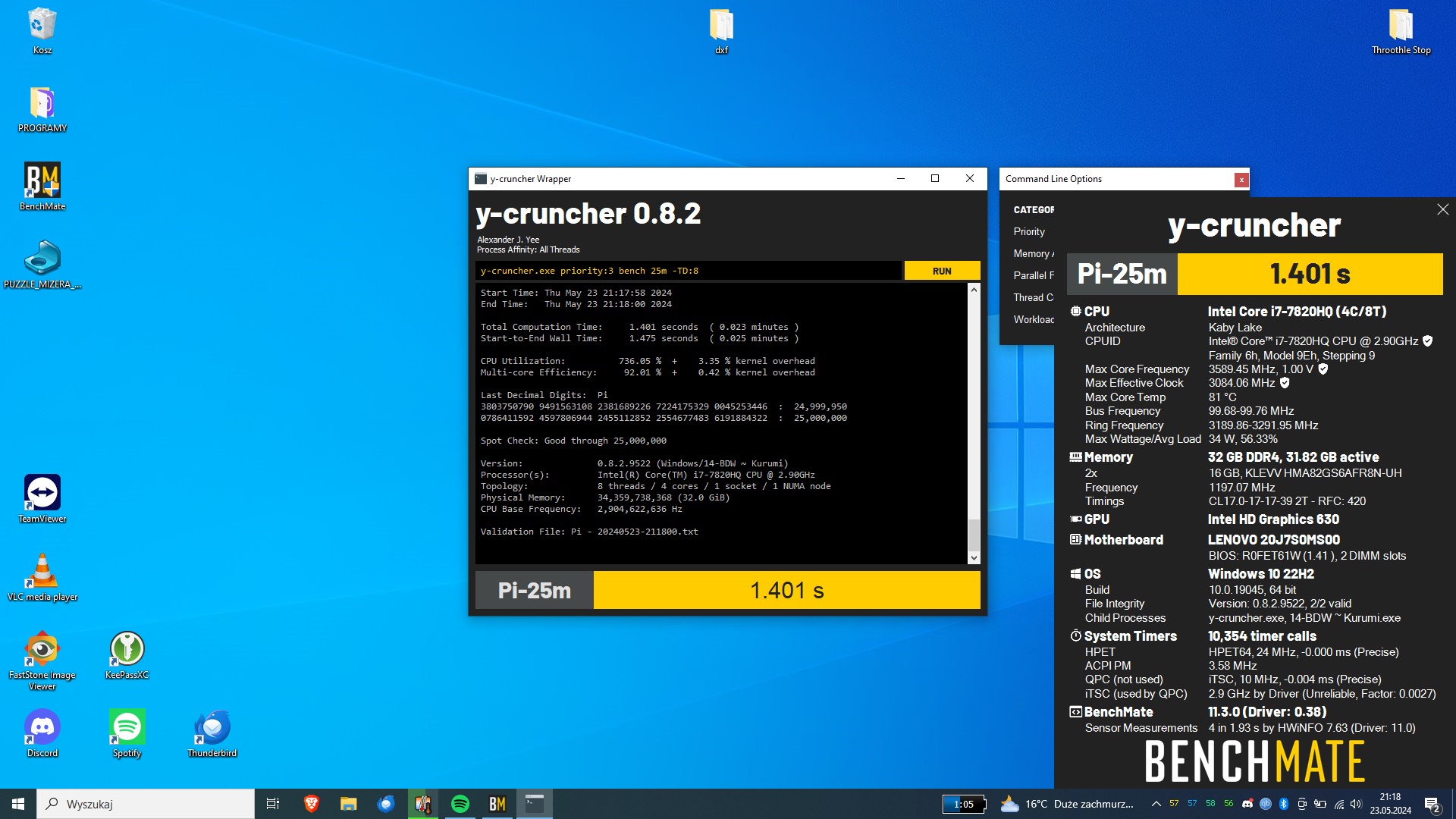Click 'LENOVO 20J7S0MS00' motherboard text
The height and width of the screenshot is (819, 1456).
click(1273, 540)
